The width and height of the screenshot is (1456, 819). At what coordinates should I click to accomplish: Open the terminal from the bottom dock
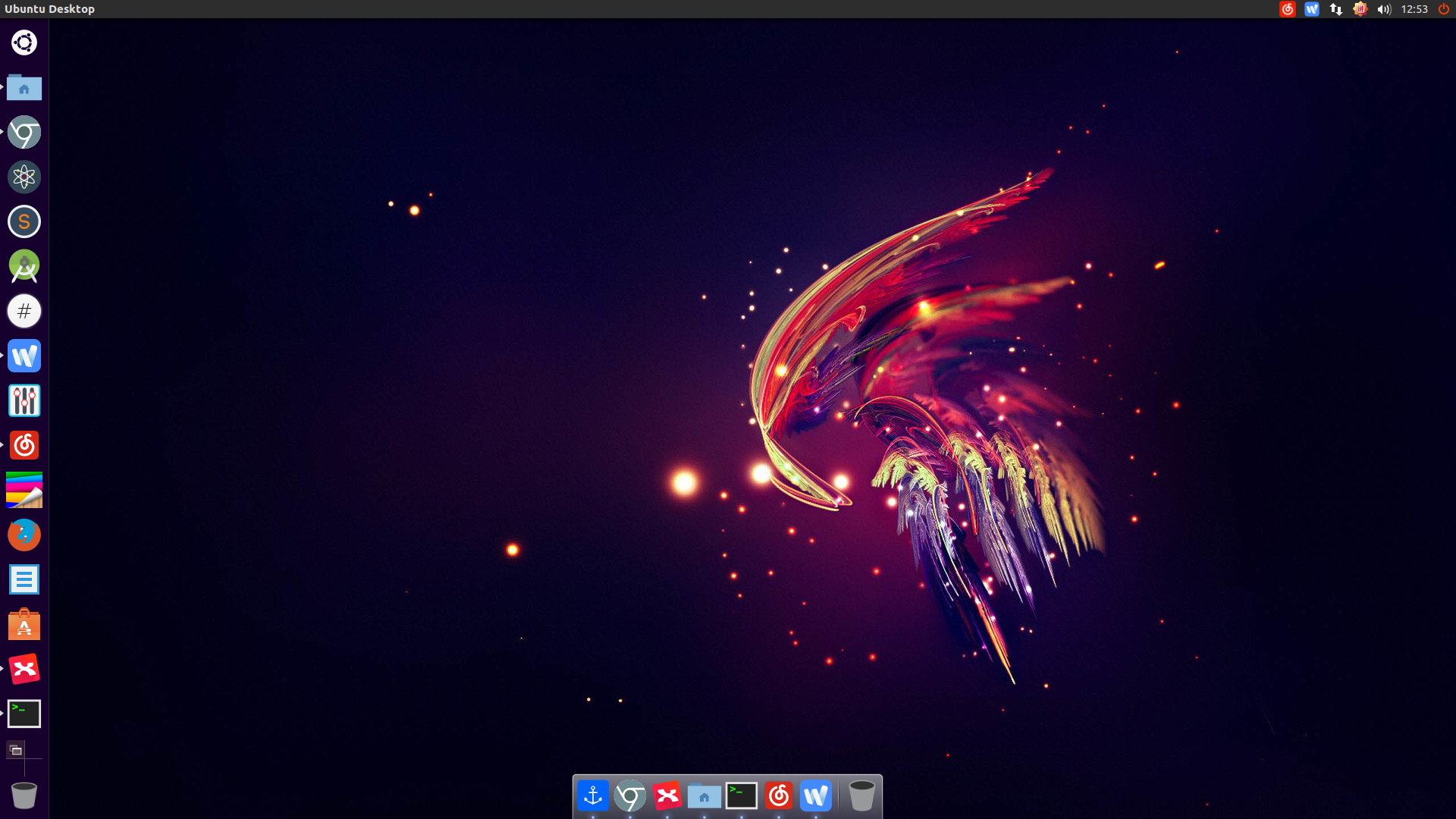coord(742,796)
